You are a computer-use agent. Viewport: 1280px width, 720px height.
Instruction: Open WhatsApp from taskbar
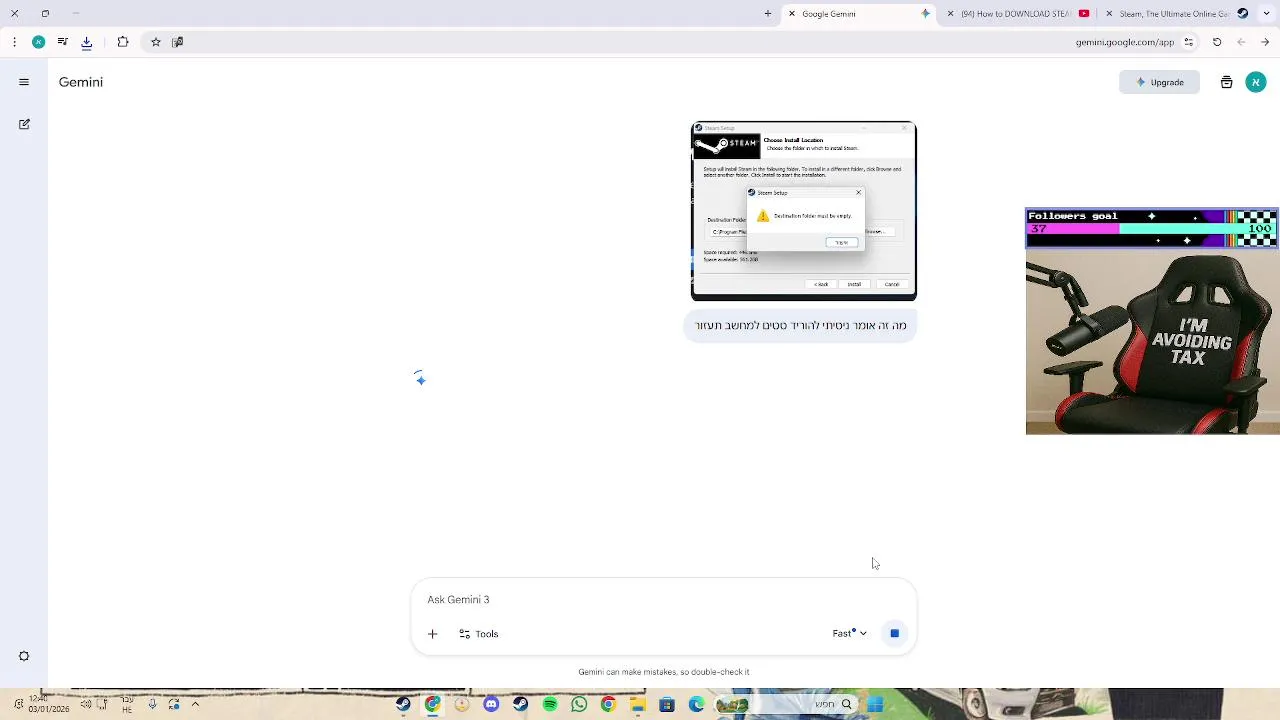click(579, 705)
